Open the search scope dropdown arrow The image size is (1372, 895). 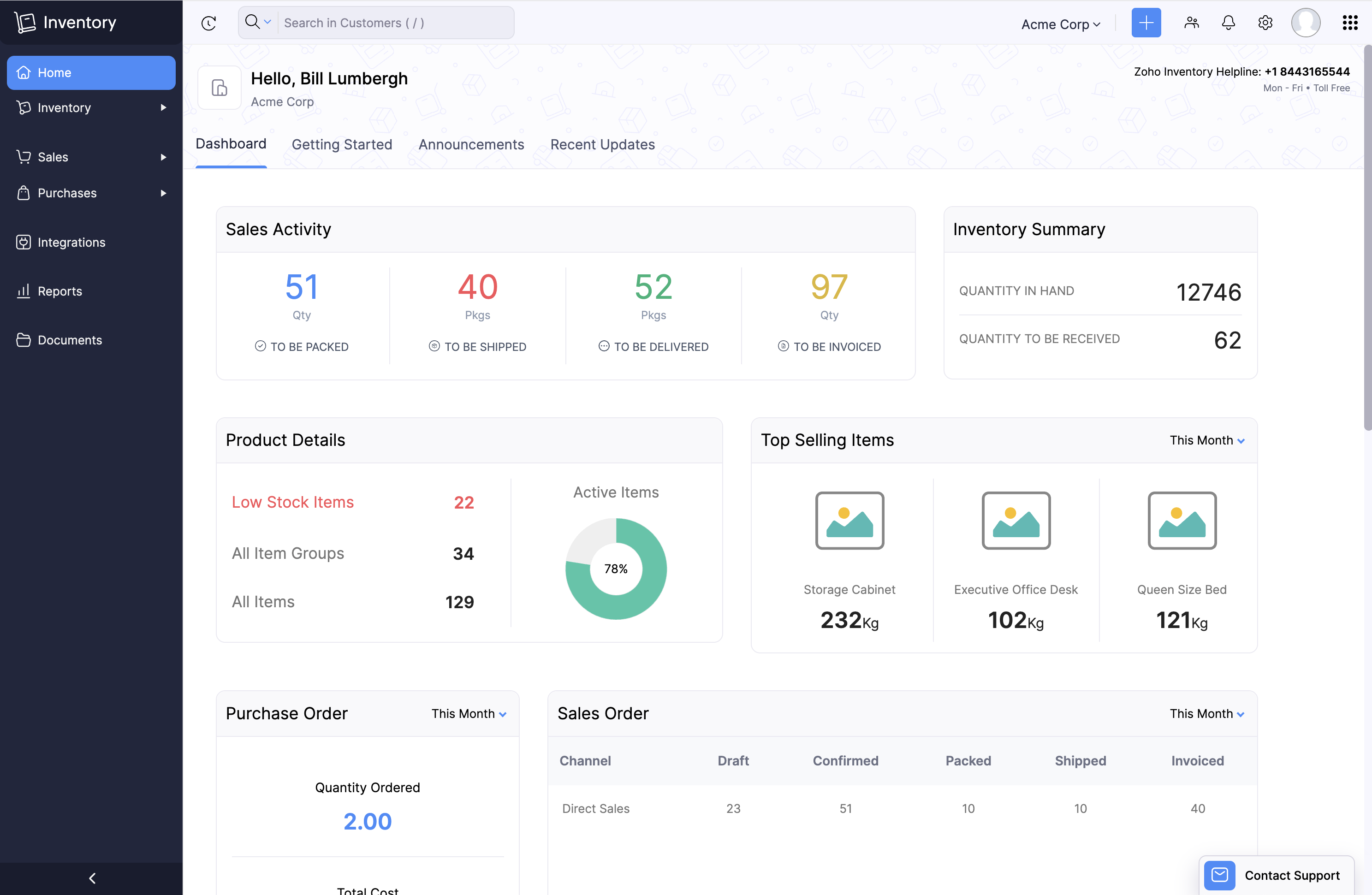point(267,22)
